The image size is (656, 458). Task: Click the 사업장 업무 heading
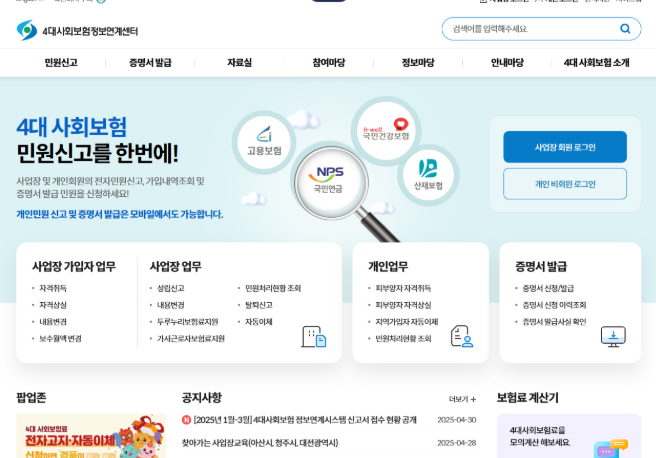pos(176,266)
